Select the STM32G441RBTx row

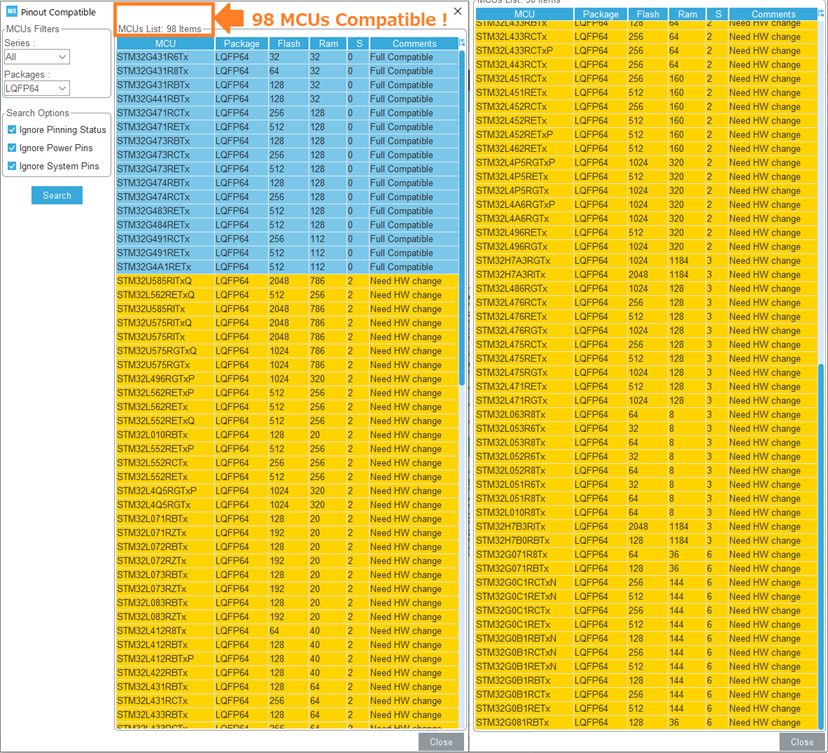287,99
